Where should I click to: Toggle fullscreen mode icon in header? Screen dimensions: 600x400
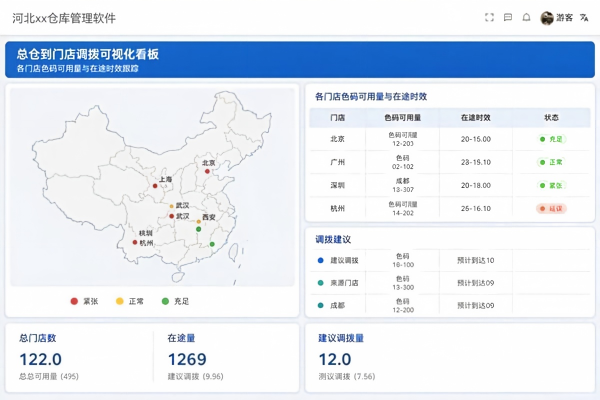pos(489,17)
